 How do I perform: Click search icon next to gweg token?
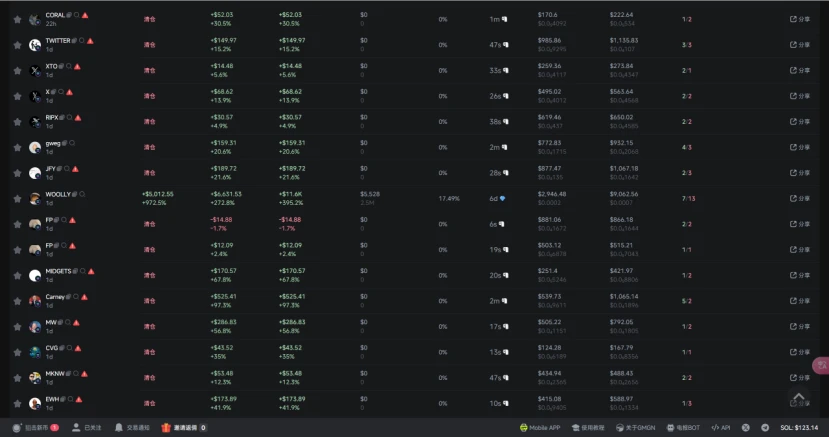point(72,143)
